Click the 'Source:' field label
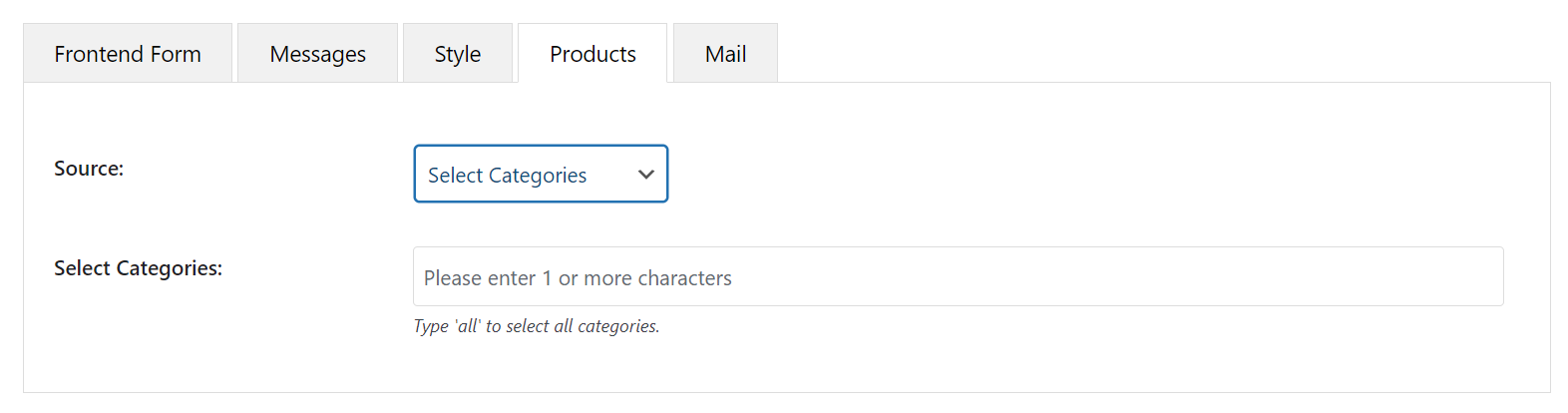 (x=89, y=169)
